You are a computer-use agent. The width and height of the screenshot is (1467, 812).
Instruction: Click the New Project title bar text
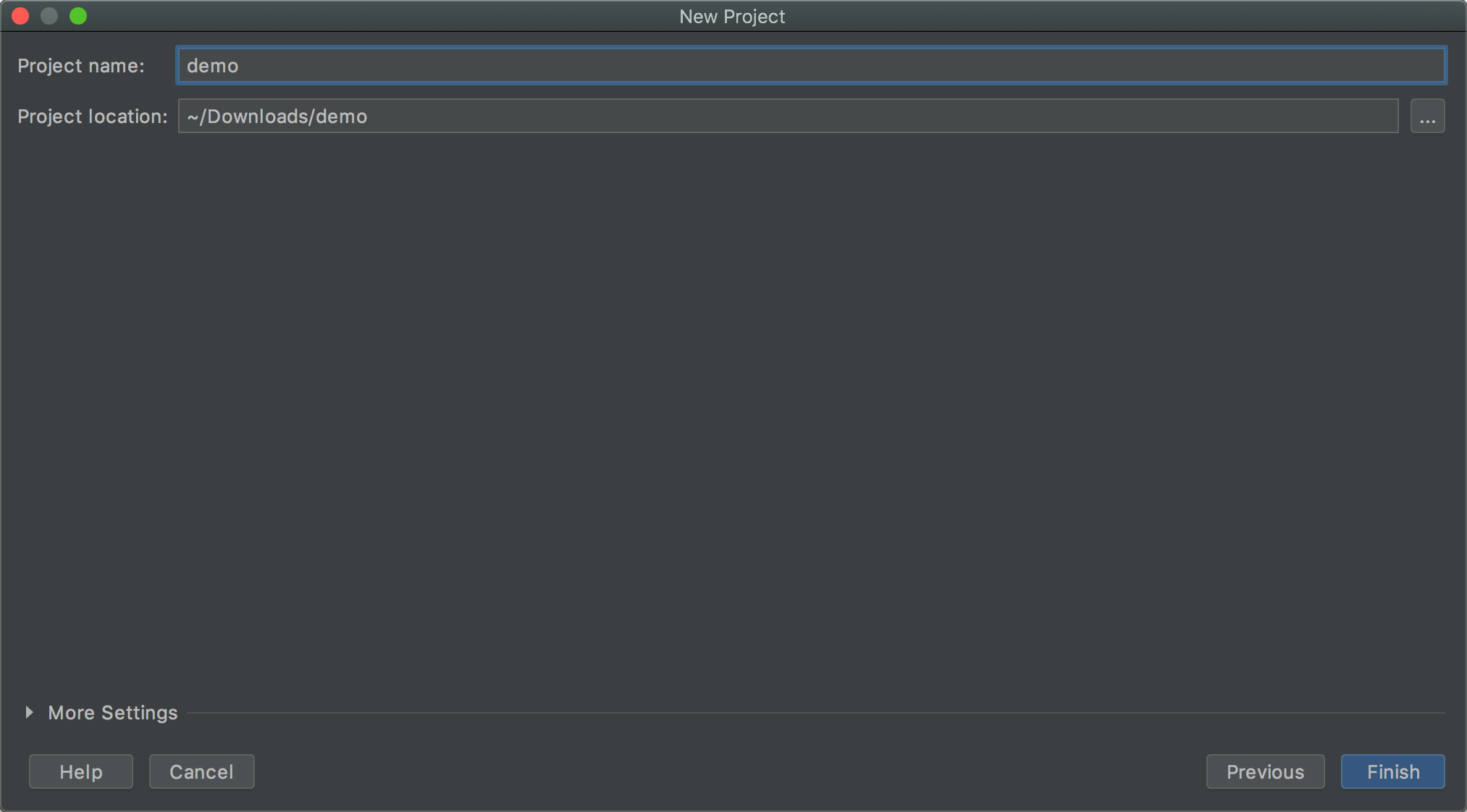coord(732,16)
